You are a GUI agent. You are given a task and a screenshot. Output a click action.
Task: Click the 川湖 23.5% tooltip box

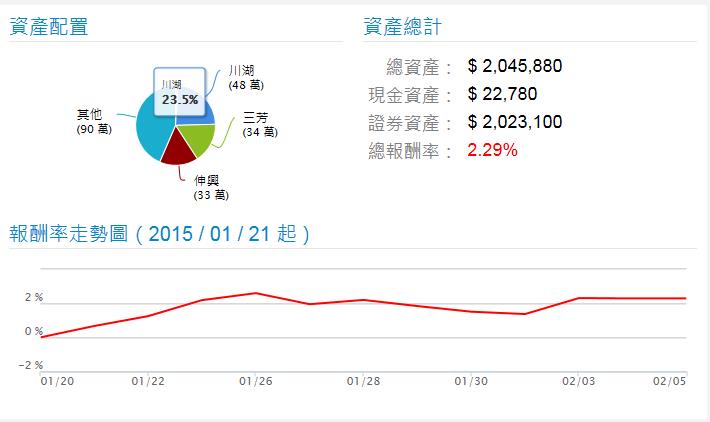(x=180, y=92)
